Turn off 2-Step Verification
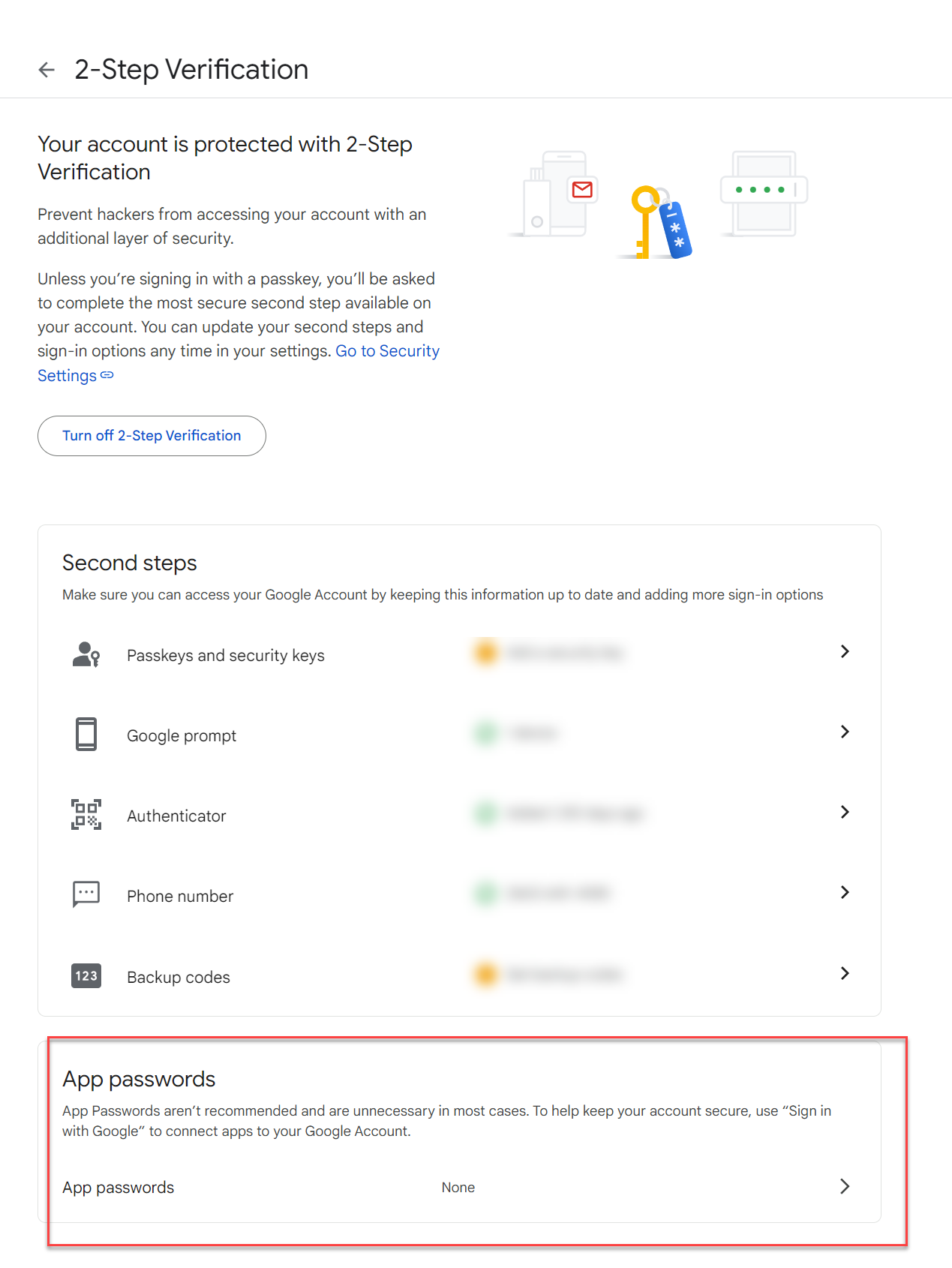 click(x=152, y=436)
